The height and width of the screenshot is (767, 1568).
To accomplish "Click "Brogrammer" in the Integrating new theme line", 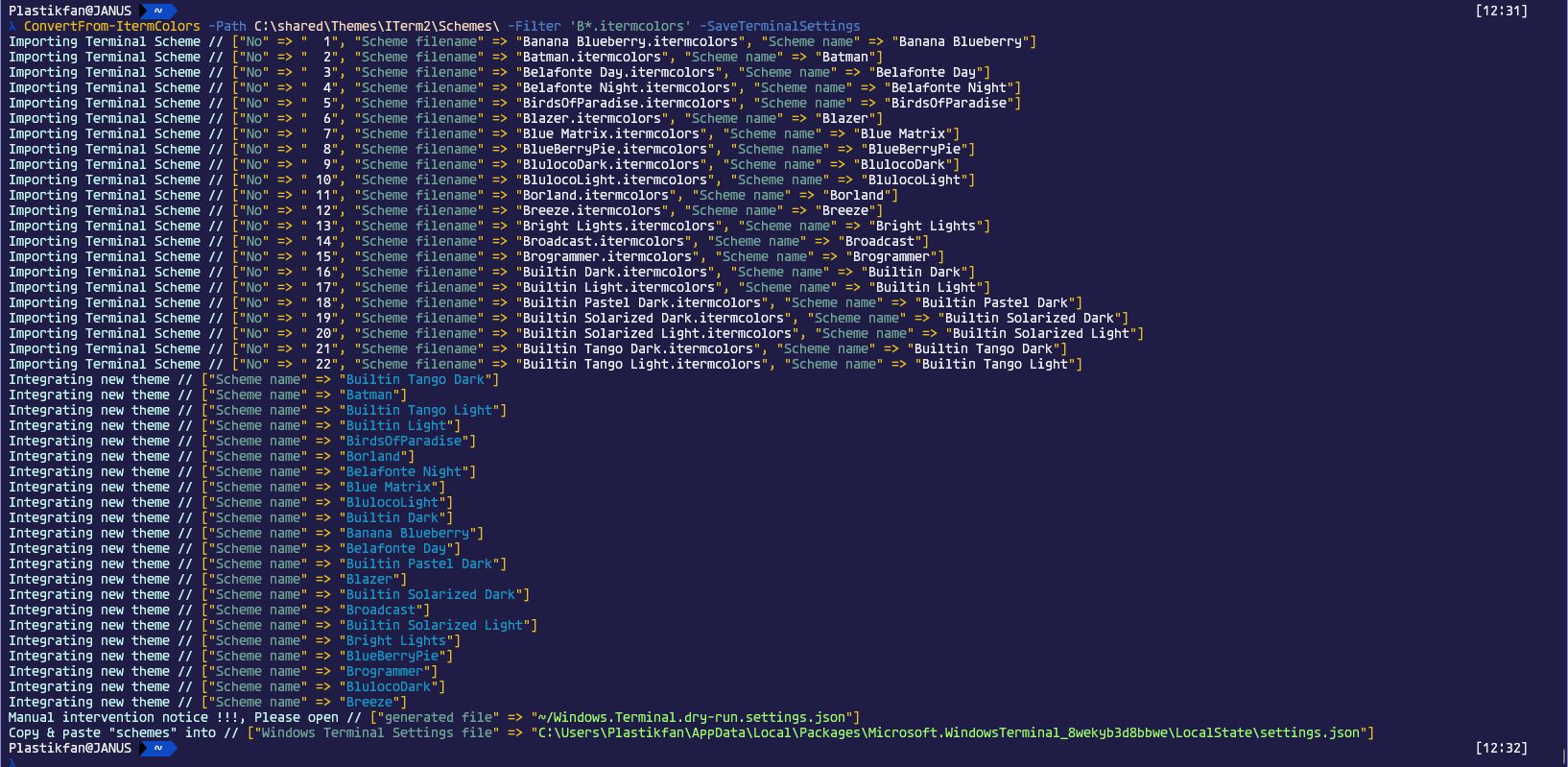I will click(x=385, y=671).
